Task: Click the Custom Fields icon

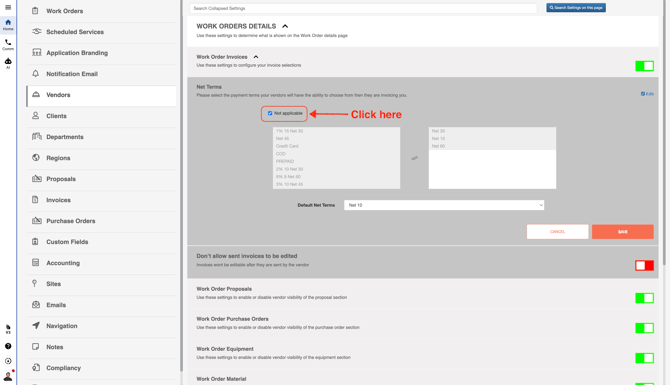Action: coord(35,241)
